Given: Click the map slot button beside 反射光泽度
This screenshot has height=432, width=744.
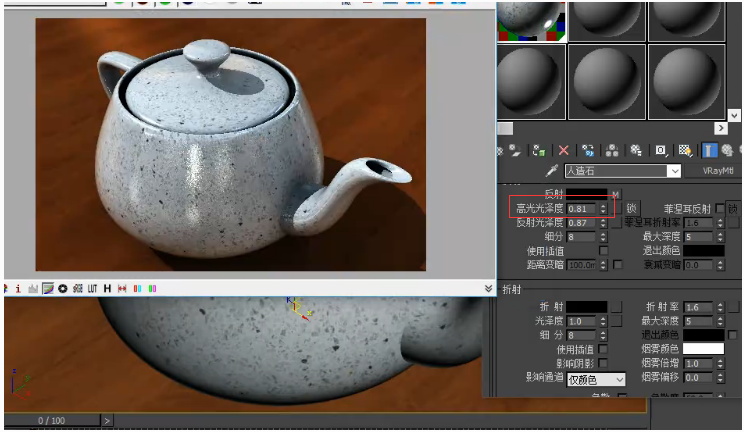Looking at the screenshot, I should point(616,223).
